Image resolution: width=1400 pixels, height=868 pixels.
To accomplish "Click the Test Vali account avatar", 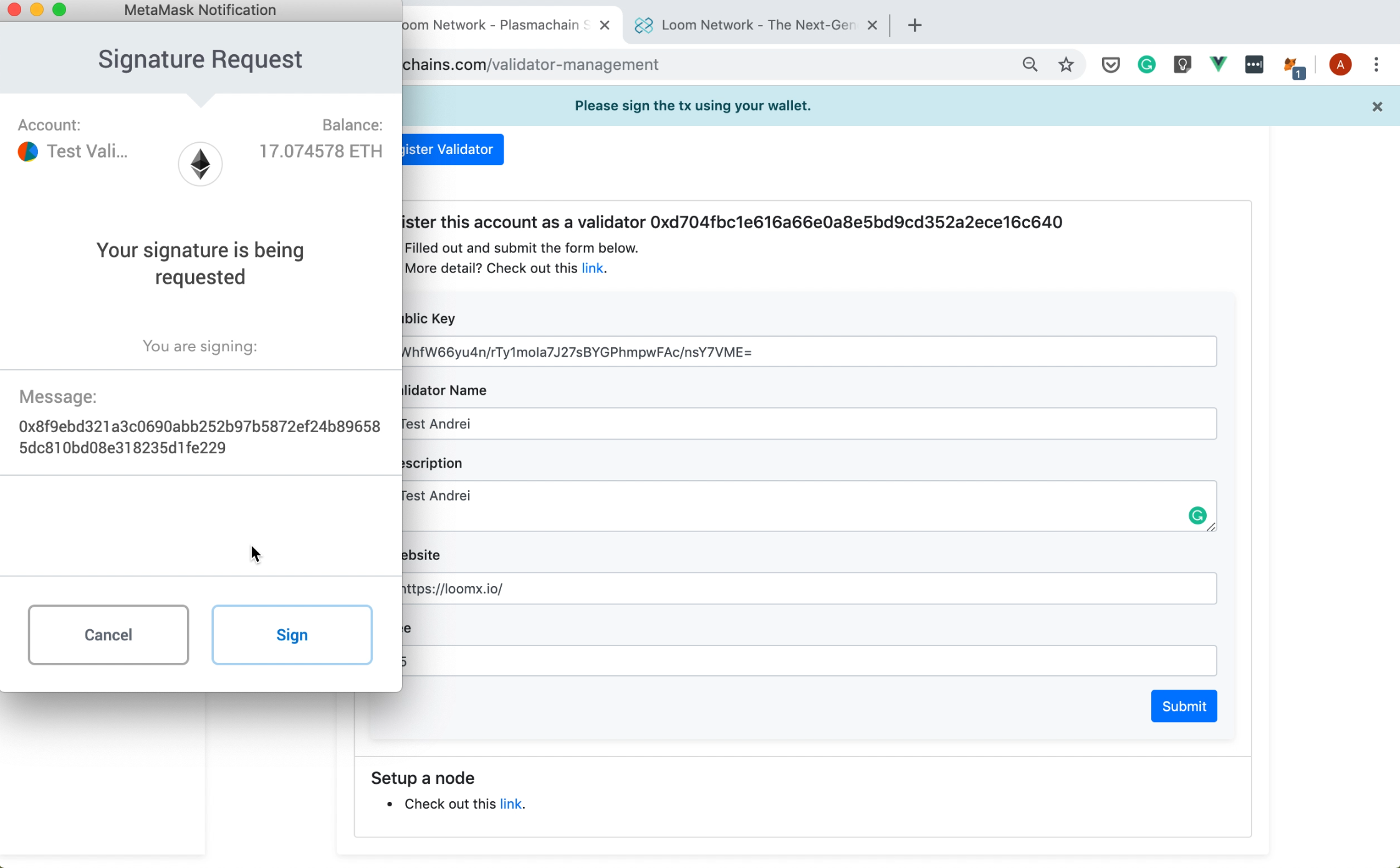I will (x=27, y=152).
